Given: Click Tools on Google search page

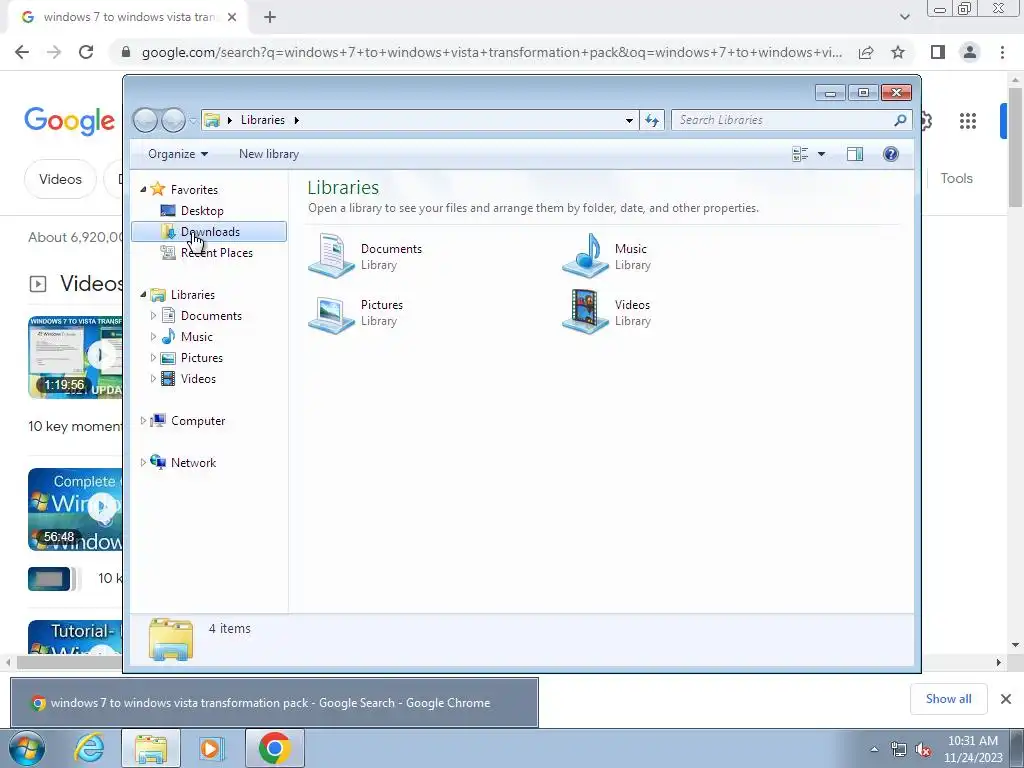Looking at the screenshot, I should (956, 178).
